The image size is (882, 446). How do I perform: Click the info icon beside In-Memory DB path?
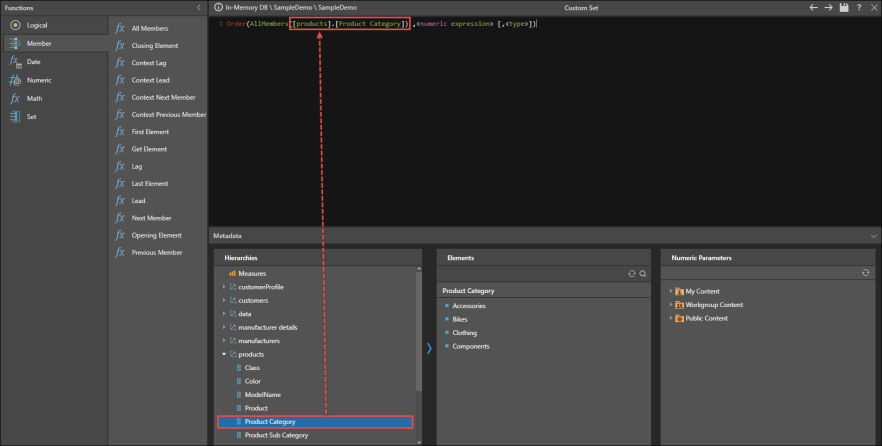(218, 7)
